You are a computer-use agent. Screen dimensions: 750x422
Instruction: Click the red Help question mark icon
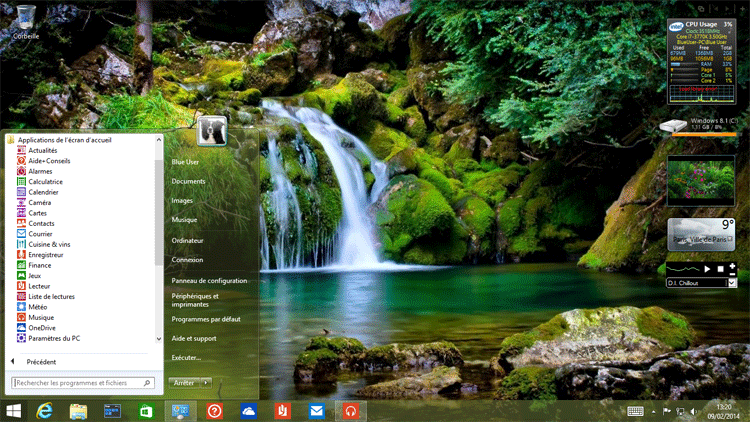pyautogui.click(x=214, y=411)
